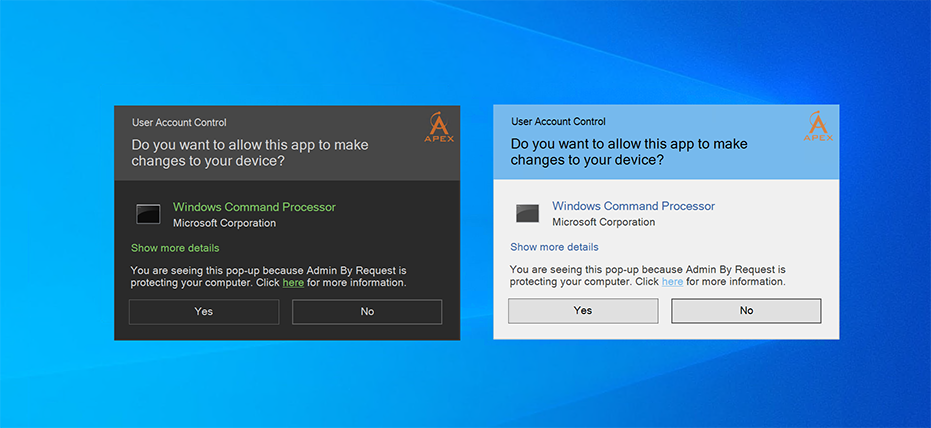Click Windows Command Processor link in light dialog
This screenshot has height=428, width=931.
click(x=634, y=206)
